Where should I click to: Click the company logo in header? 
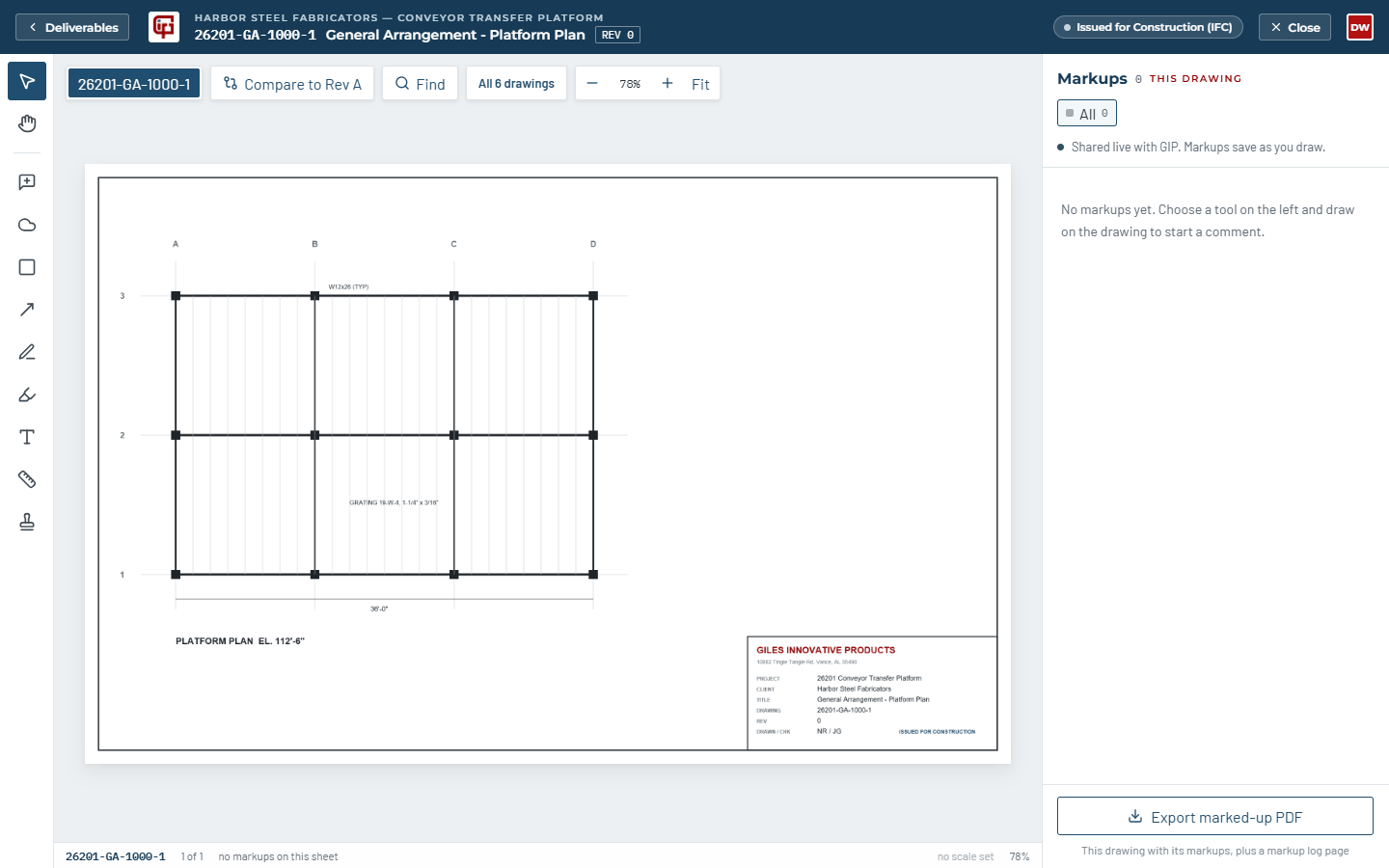tap(164, 27)
